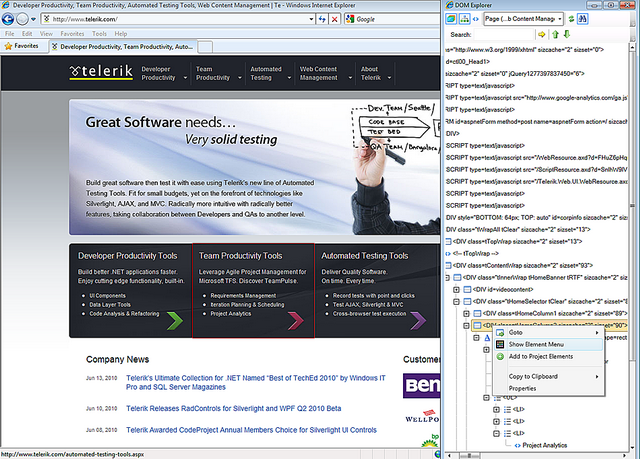Click the DIV icon of the videocontent node
The height and width of the screenshot is (459, 640).
click(467, 290)
